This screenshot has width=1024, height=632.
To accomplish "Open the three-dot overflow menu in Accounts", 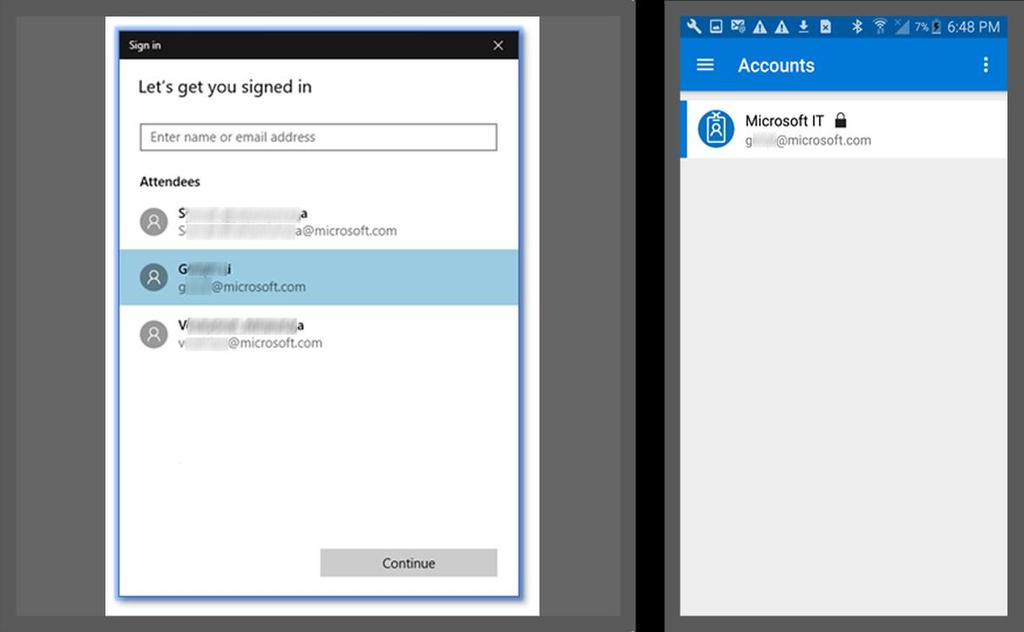I will [x=985, y=65].
